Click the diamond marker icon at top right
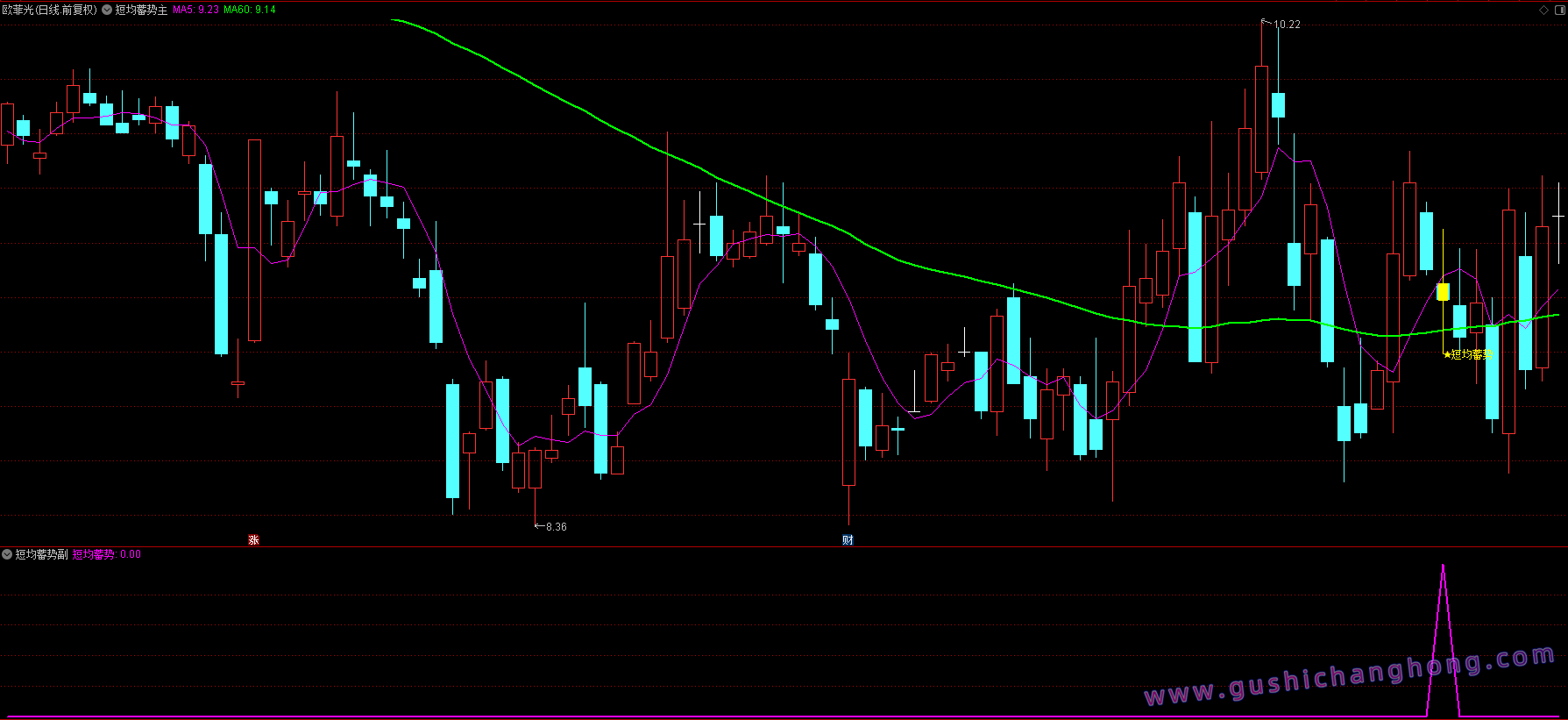This screenshot has height=720, width=1568. pos(1543,11)
